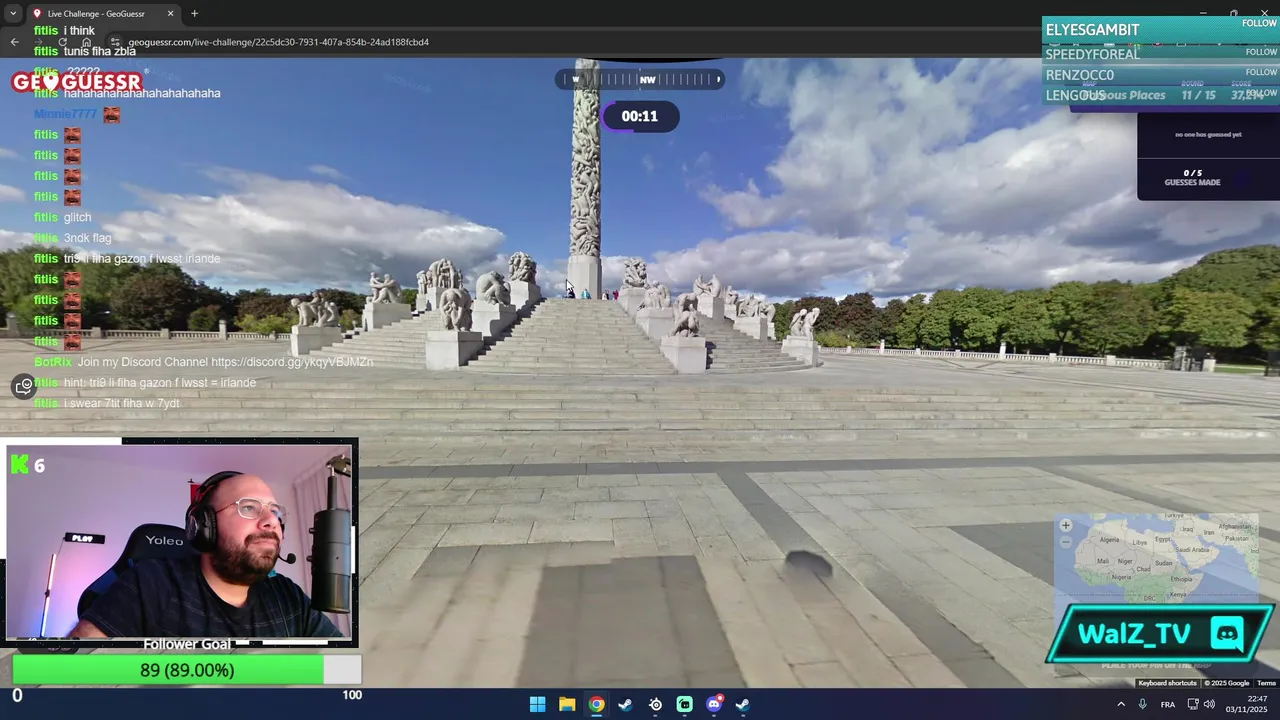Select the Live Challenge - GeoGuessr tab
Screen dimensions: 1280x720
pos(100,14)
